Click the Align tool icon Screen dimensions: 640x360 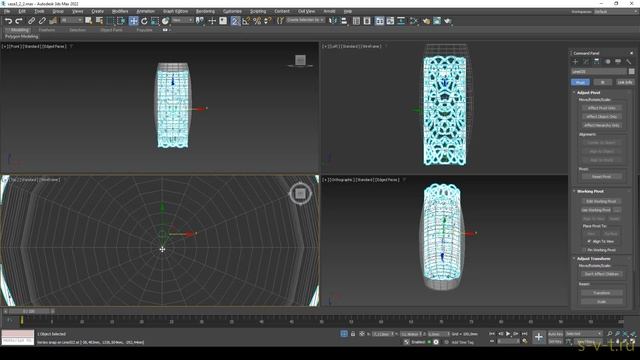point(344,21)
